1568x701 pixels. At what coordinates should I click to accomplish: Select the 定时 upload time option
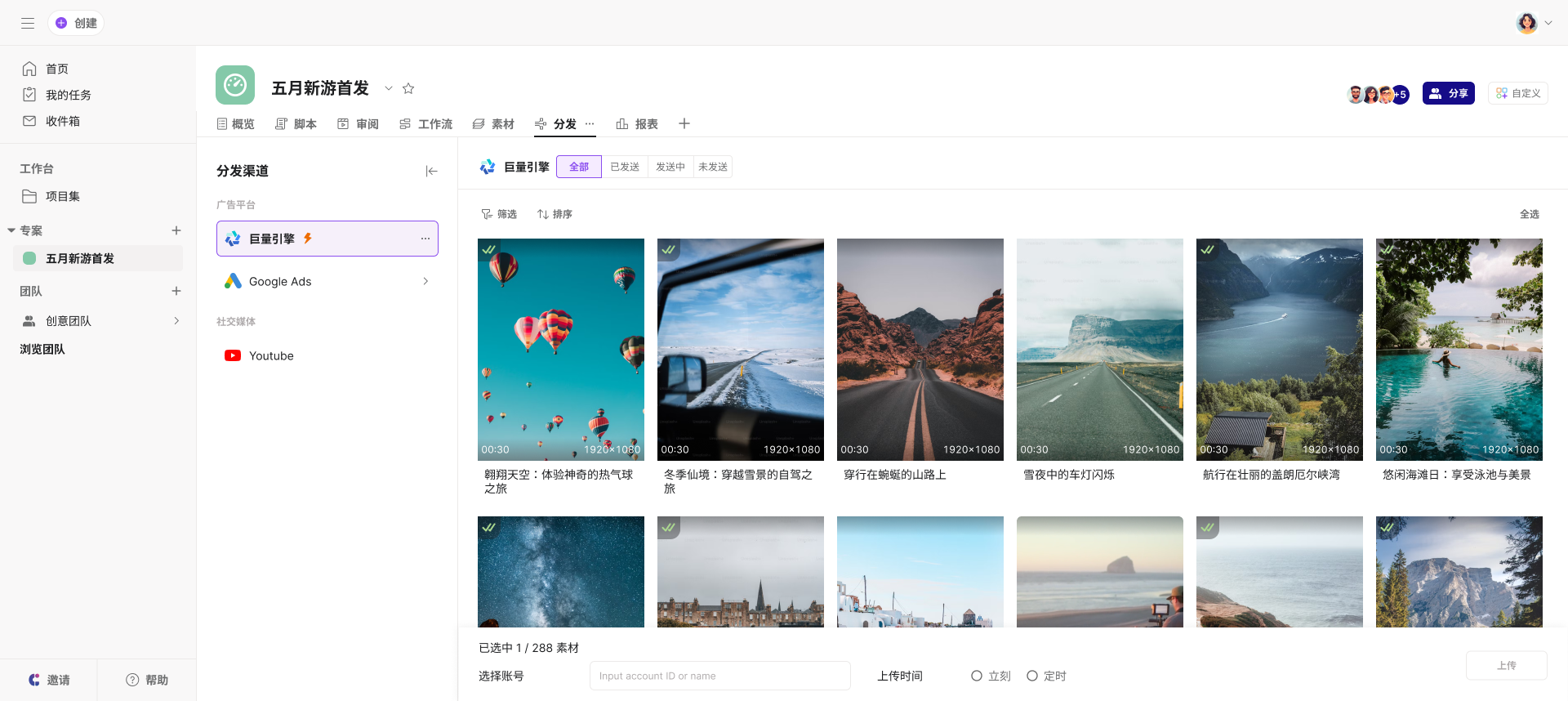[1032, 676]
